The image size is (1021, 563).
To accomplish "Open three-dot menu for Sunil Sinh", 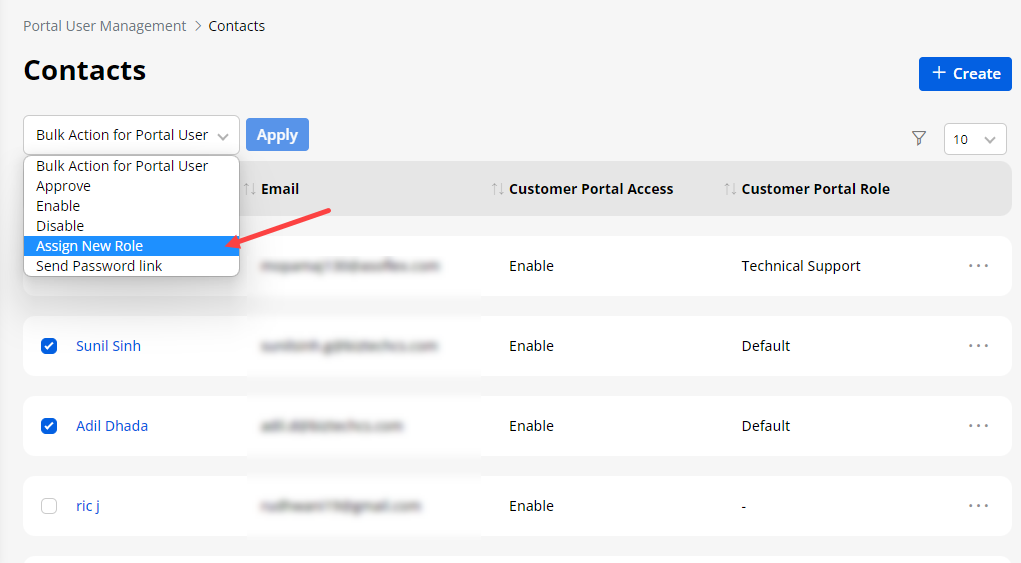I will pos(978,346).
